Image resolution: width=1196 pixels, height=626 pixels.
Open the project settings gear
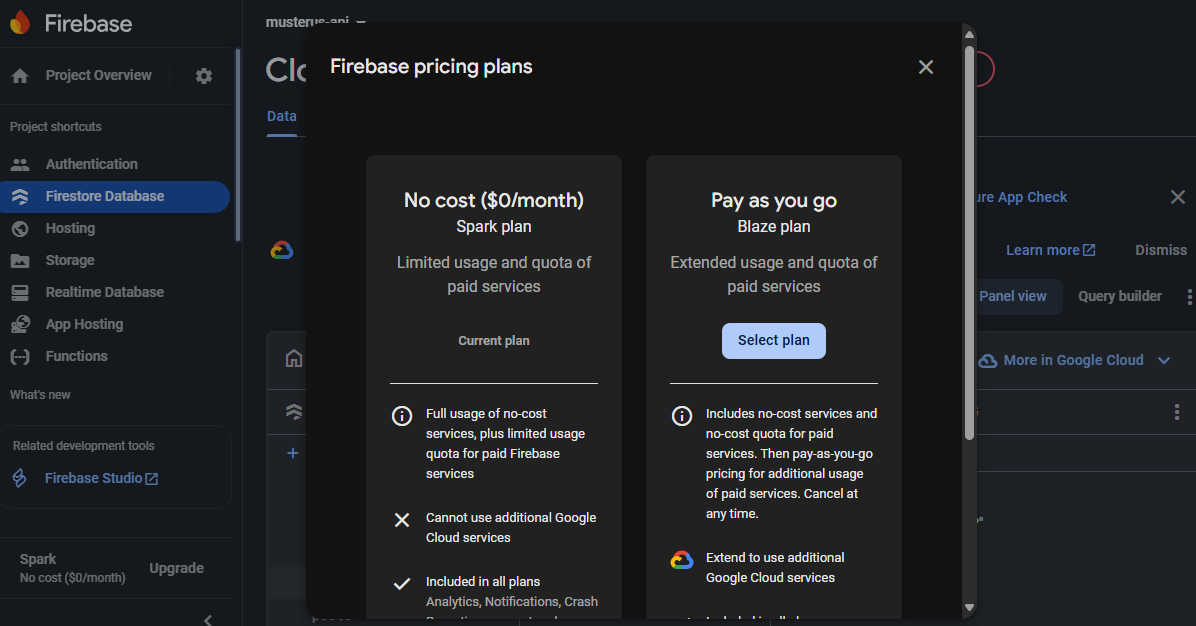203,74
